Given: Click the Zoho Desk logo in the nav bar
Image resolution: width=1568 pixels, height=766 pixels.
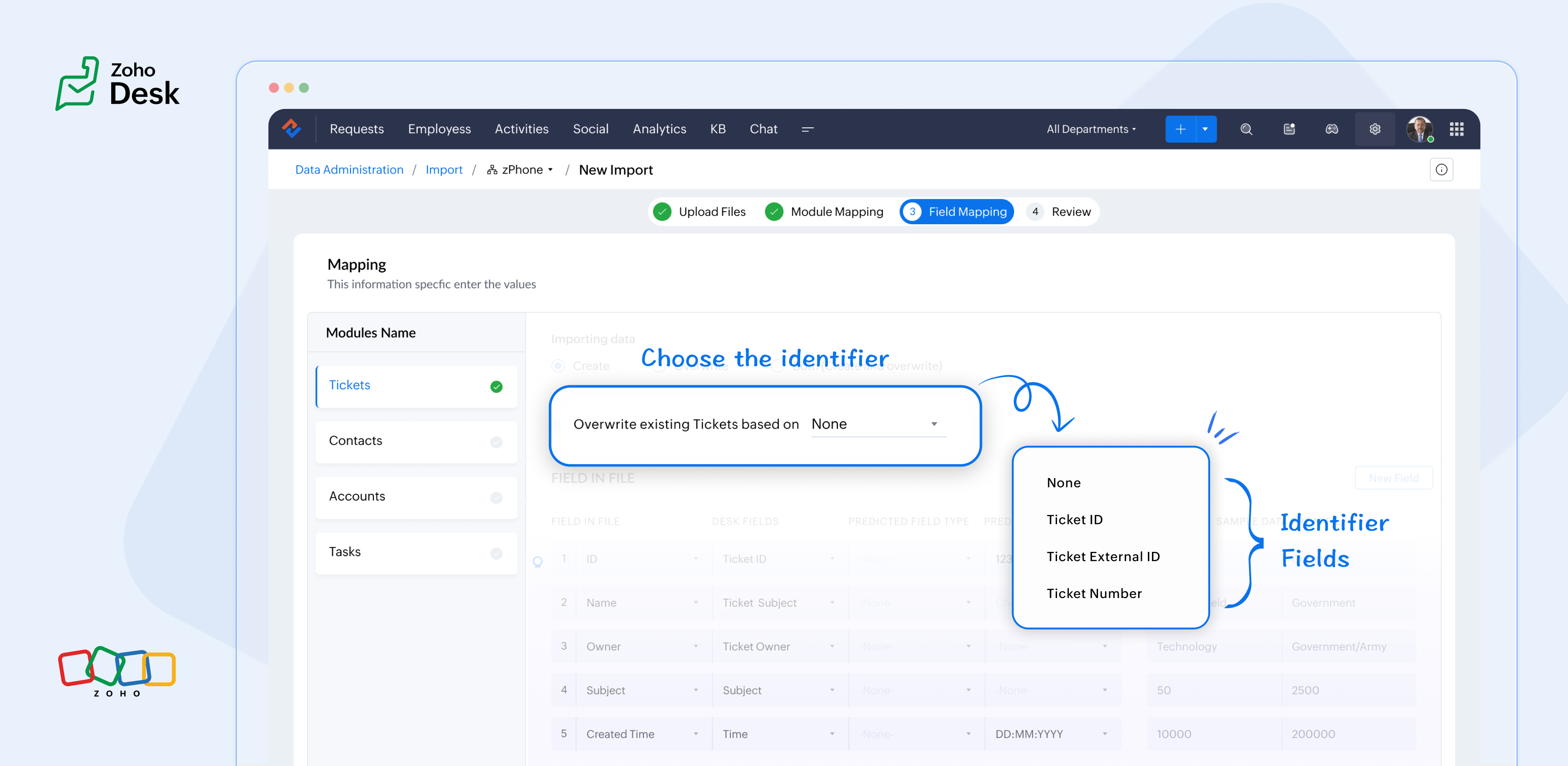Looking at the screenshot, I should [x=291, y=128].
